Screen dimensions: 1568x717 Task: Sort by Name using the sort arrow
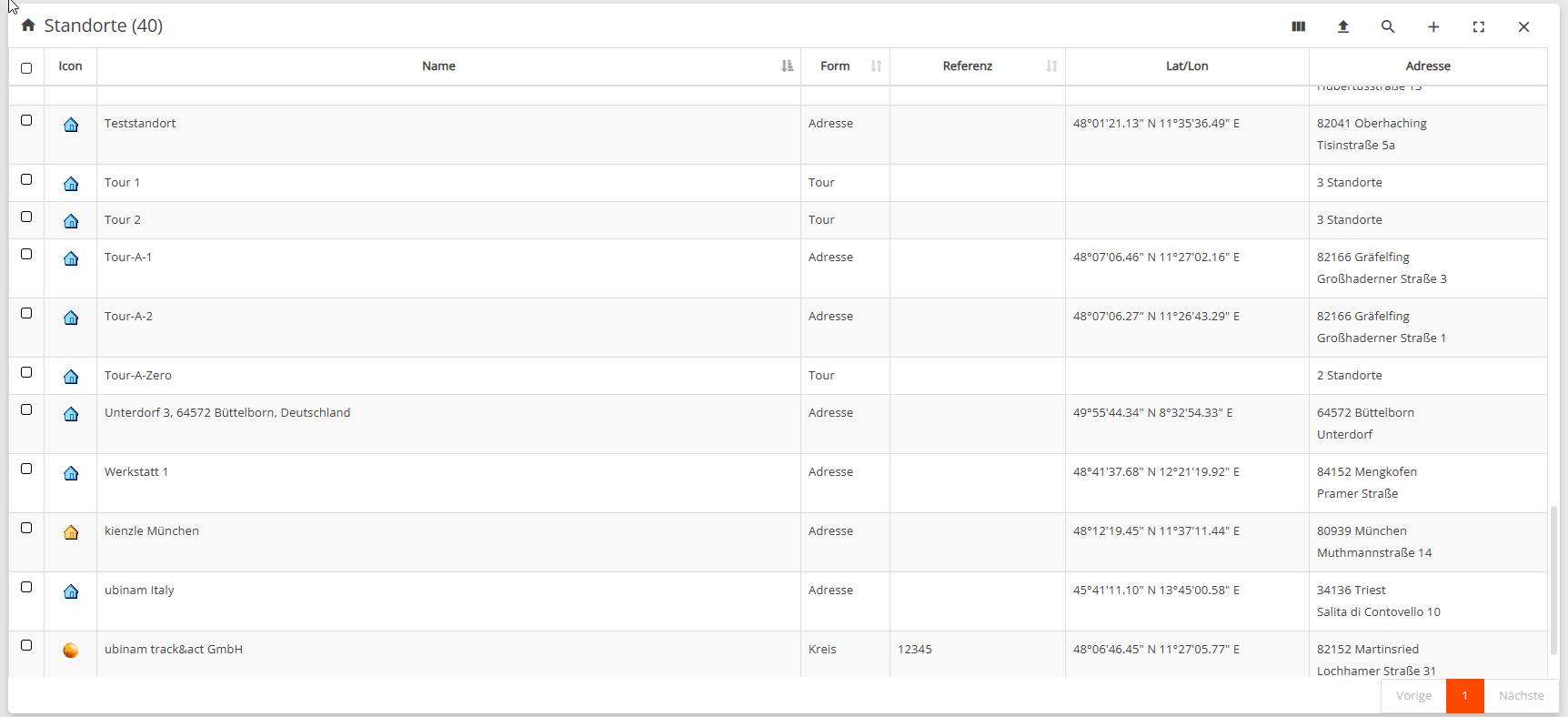click(x=787, y=66)
